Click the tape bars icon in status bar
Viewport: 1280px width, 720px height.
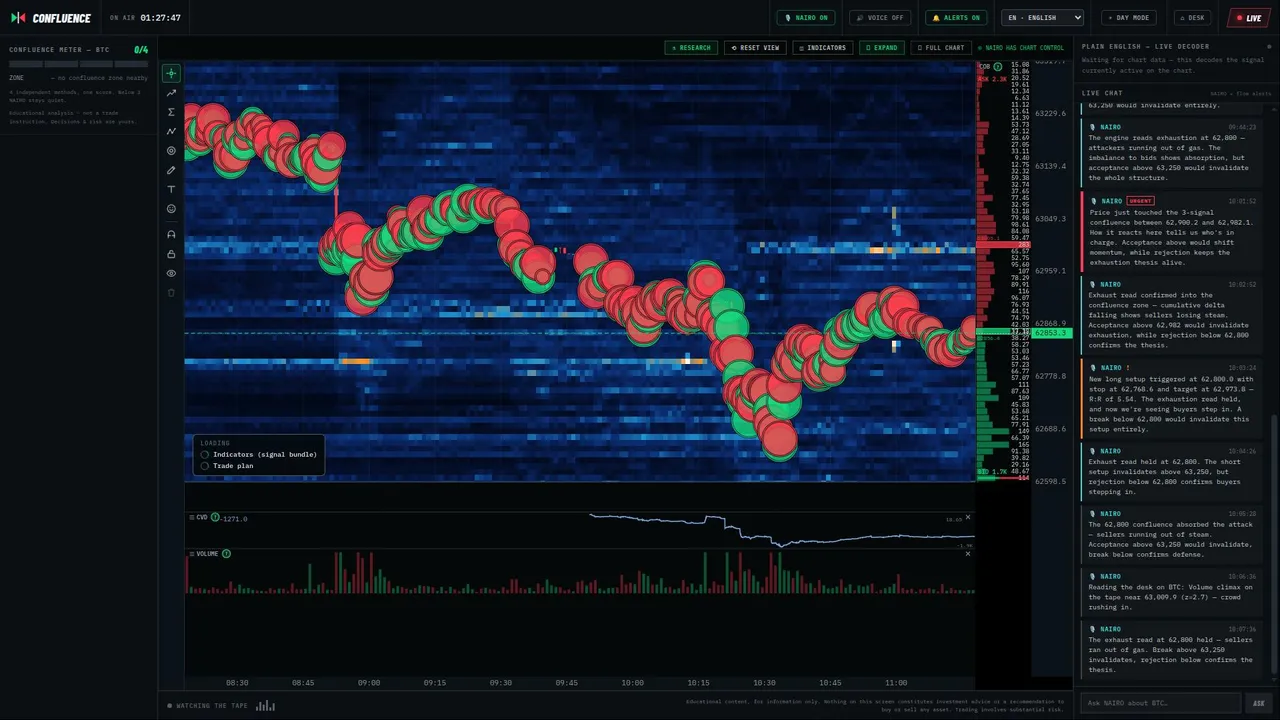point(265,705)
